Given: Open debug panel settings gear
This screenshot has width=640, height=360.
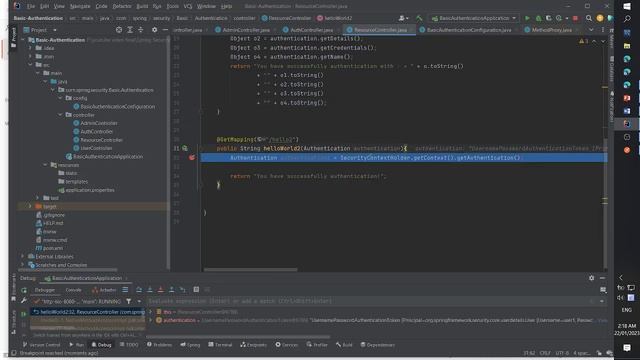Looking at the screenshot, I should tap(591, 278).
